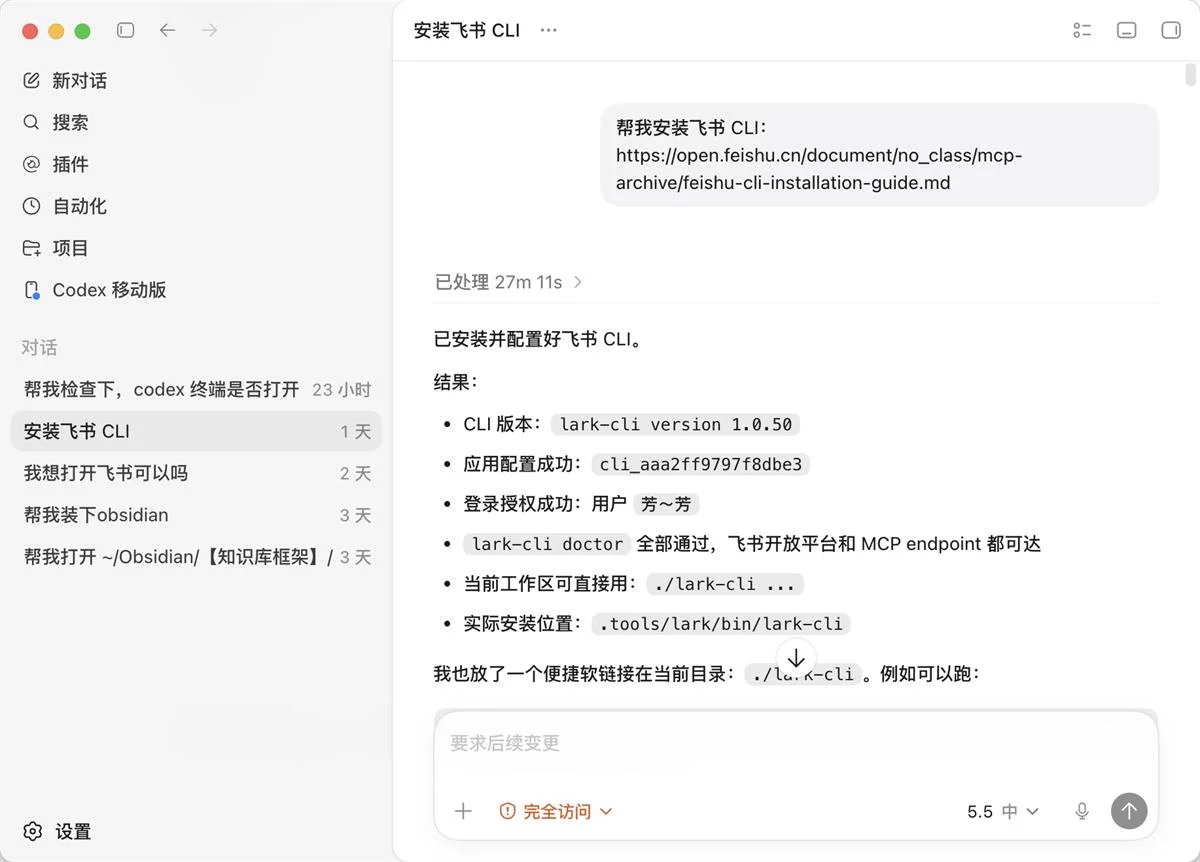1200x862 pixels.
Task: Select the 安装飞书 CLI conversation
Action: point(196,432)
